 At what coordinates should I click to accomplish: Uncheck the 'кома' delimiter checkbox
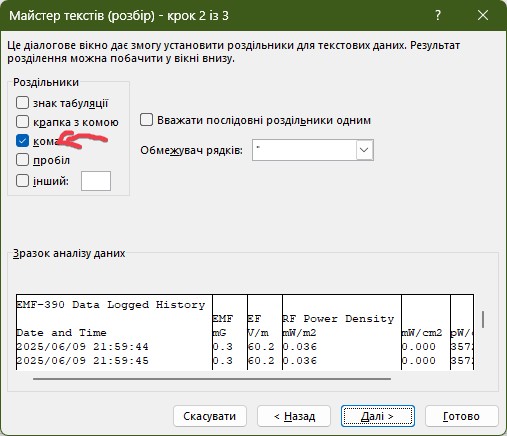pyautogui.click(x=22, y=141)
